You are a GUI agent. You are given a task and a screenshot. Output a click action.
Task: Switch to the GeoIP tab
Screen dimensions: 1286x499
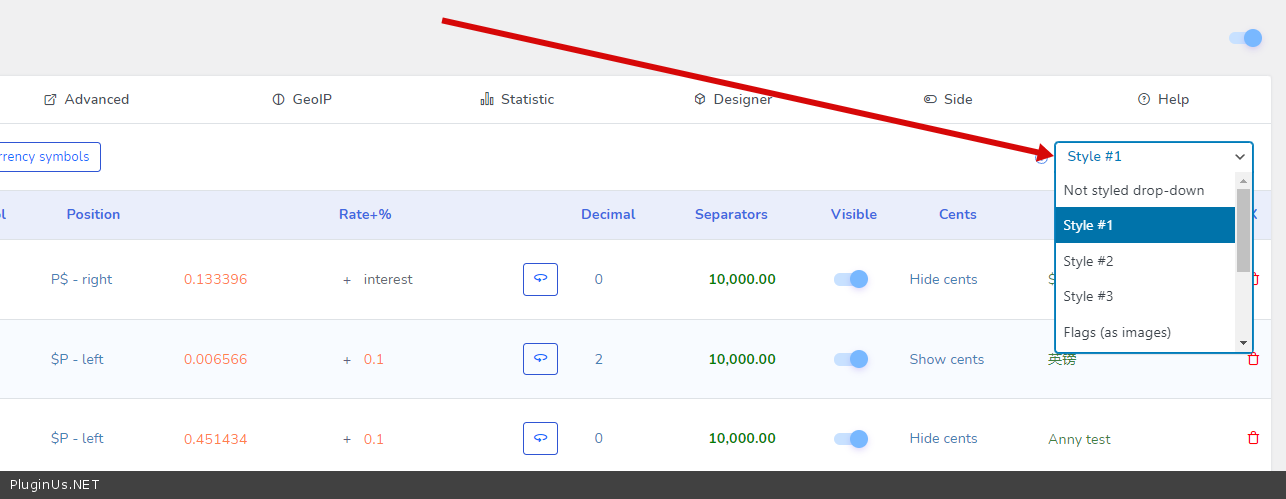point(302,99)
